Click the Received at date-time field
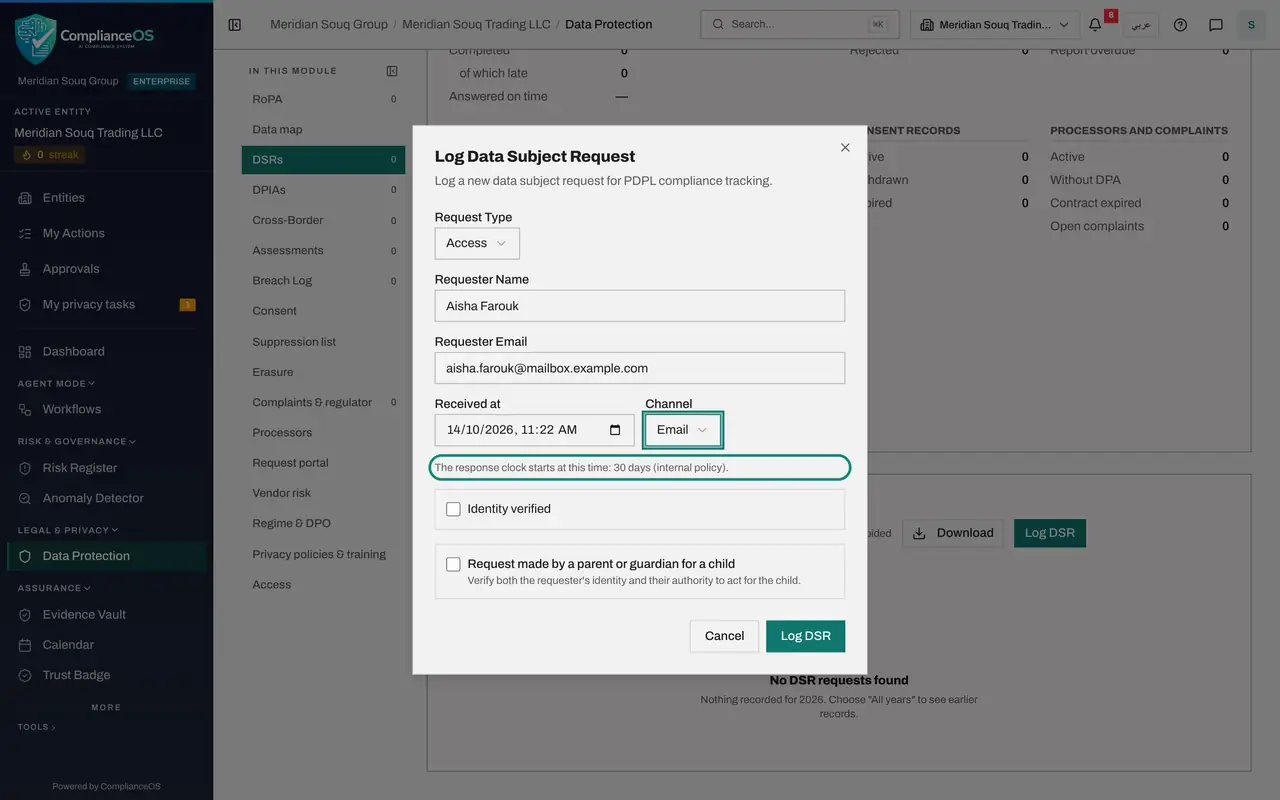 pyautogui.click(x=534, y=430)
